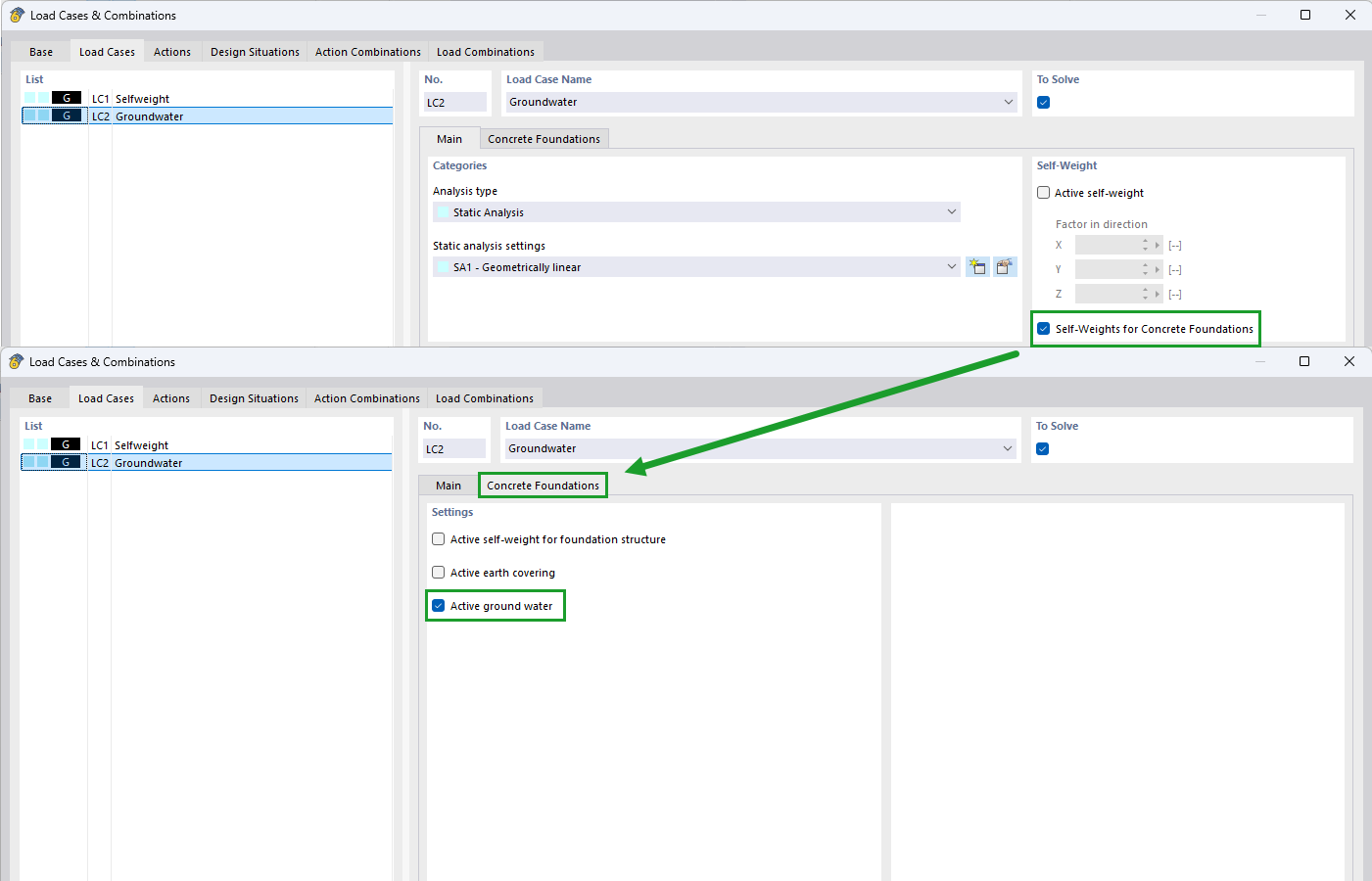The width and height of the screenshot is (1372, 881).
Task: Open the Analysis type Static Analysis dropdown
Action: click(696, 212)
